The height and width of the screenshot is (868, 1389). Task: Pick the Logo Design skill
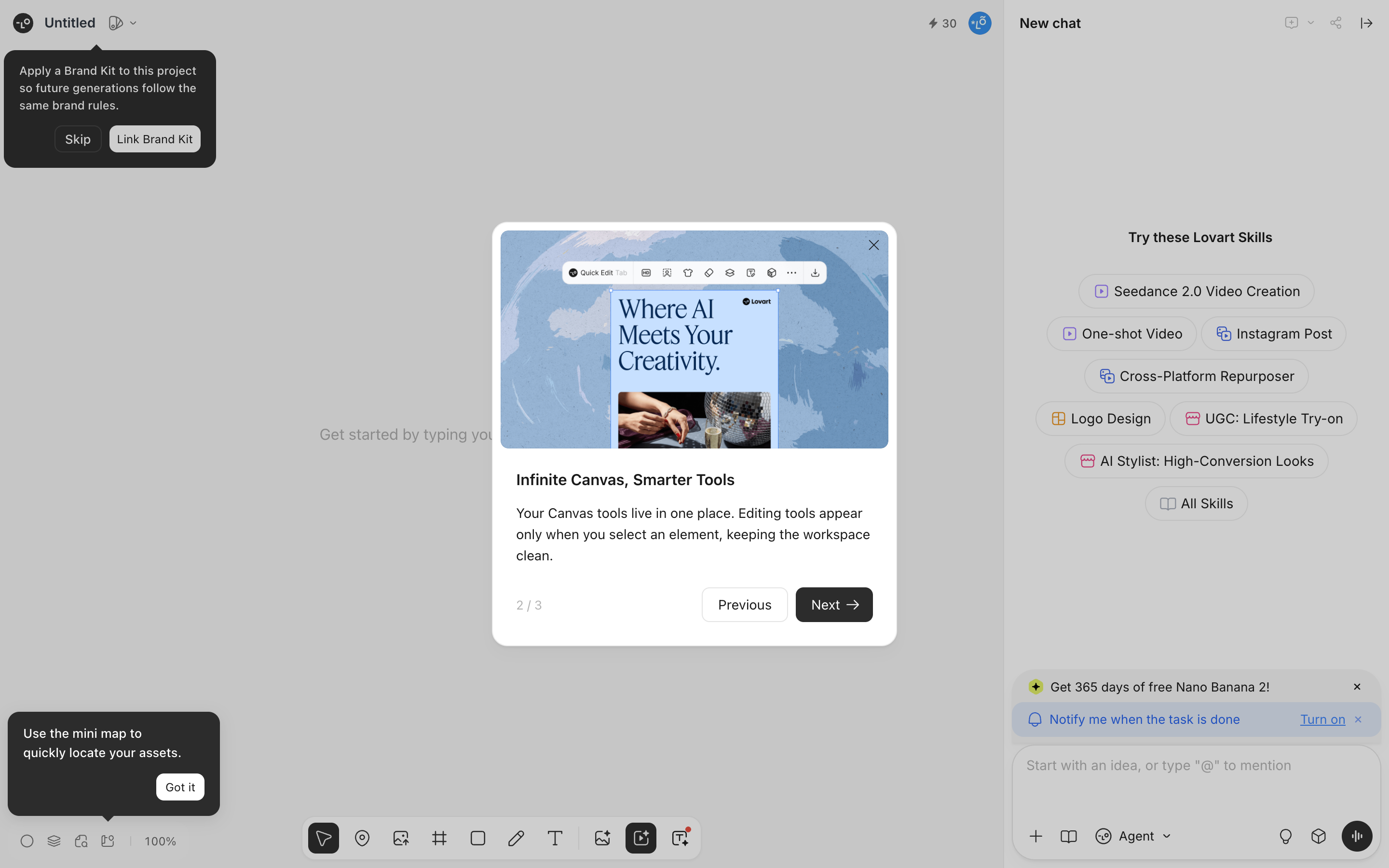(1100, 419)
